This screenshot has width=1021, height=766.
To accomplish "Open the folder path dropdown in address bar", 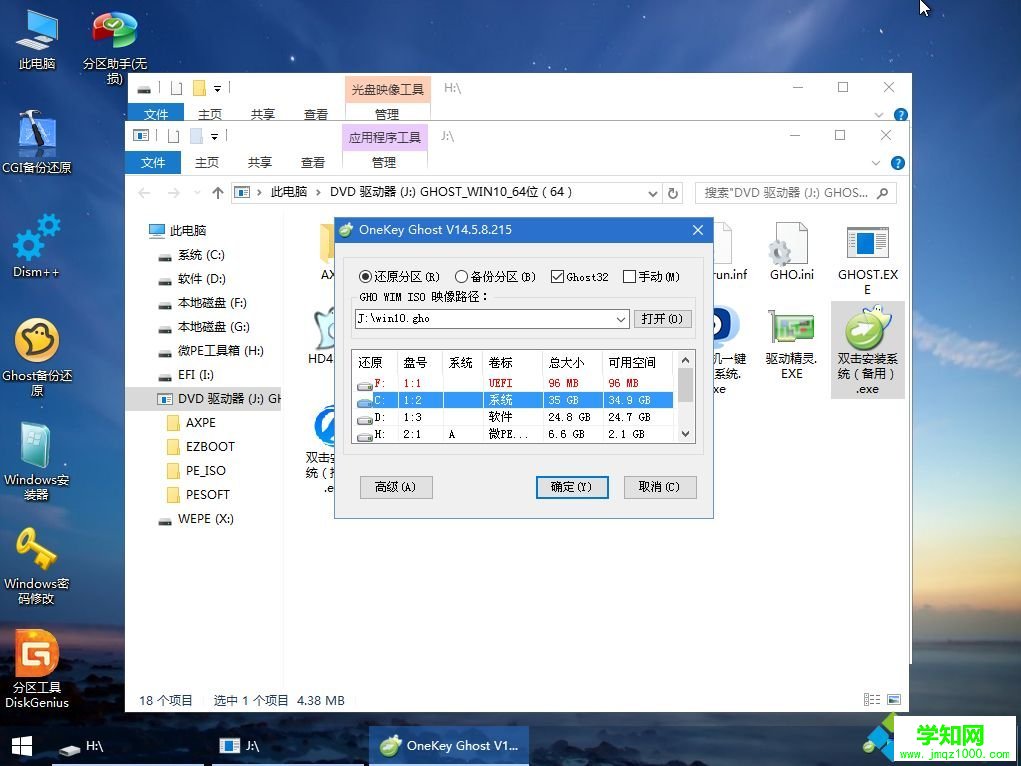I will 652,193.
